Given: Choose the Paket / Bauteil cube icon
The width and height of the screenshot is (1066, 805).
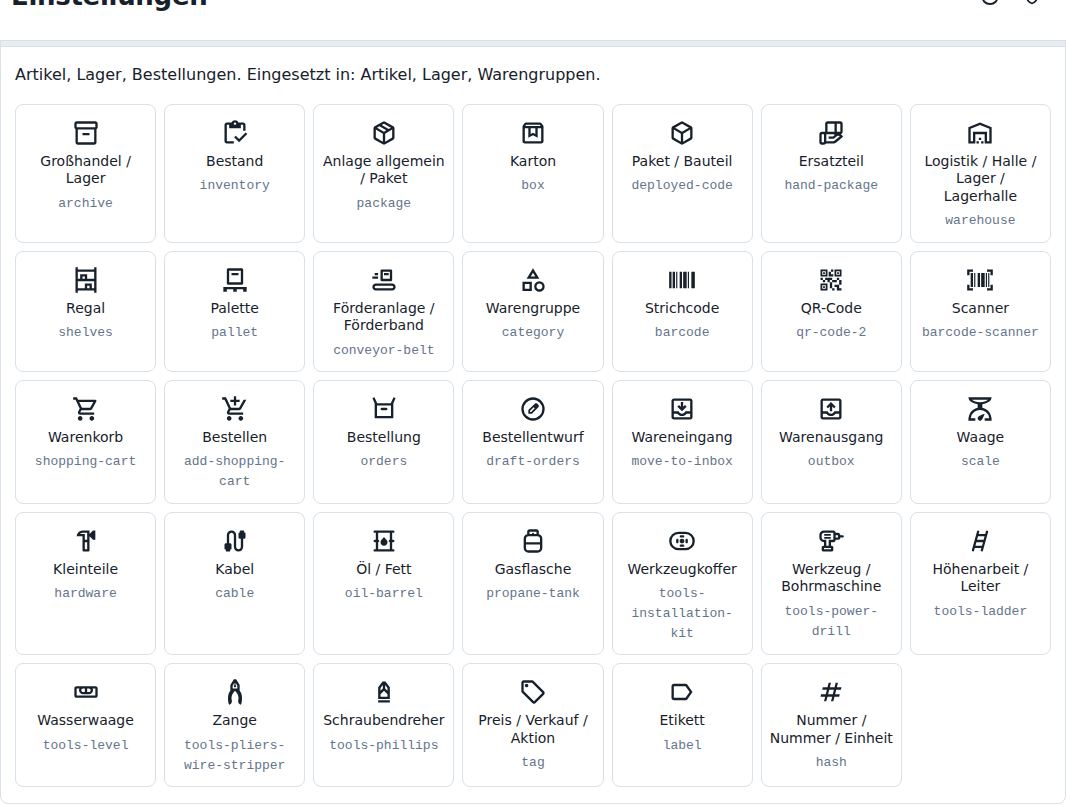Looking at the screenshot, I should [x=682, y=133].
